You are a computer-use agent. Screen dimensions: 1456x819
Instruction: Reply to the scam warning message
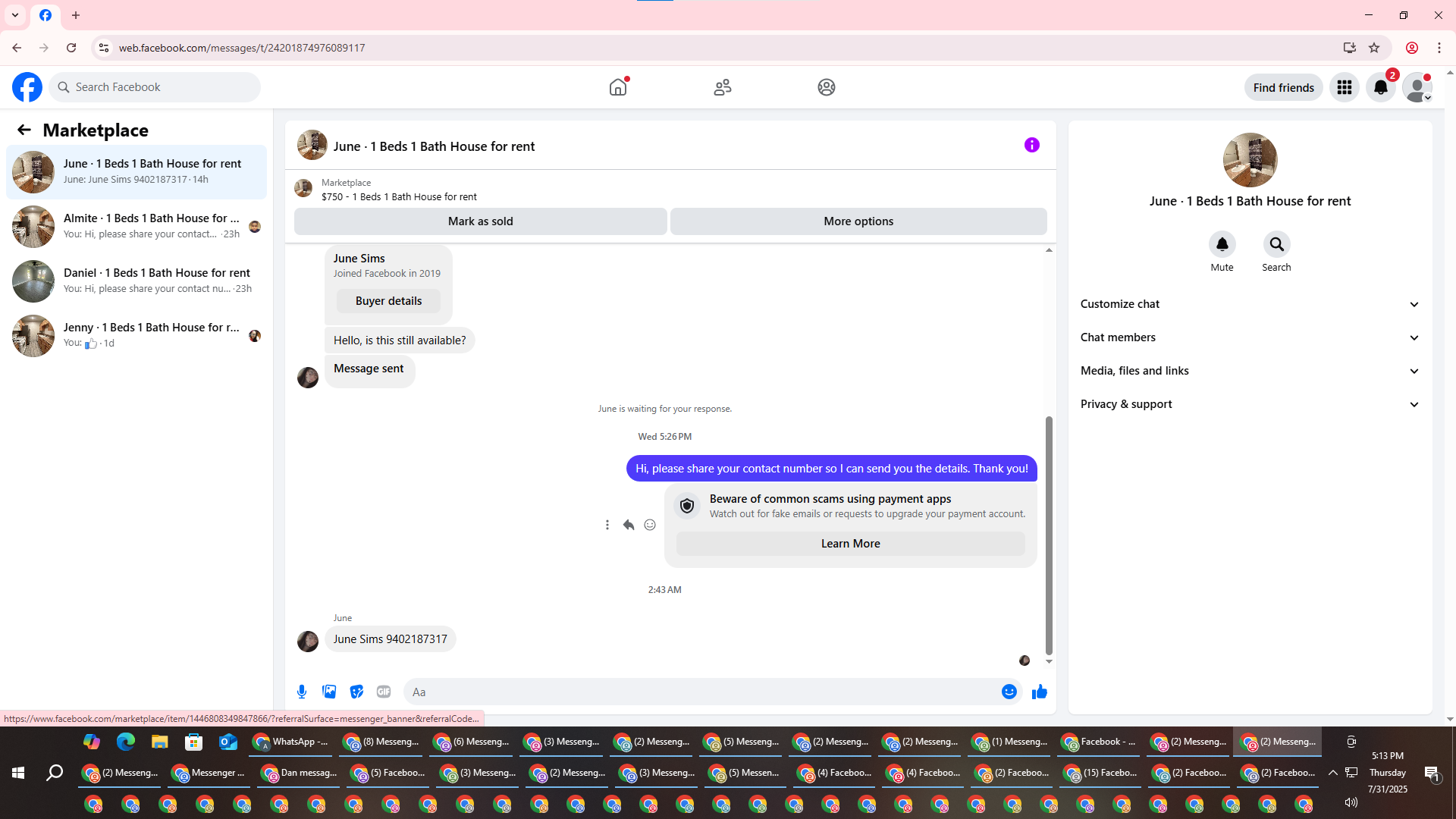click(x=629, y=525)
